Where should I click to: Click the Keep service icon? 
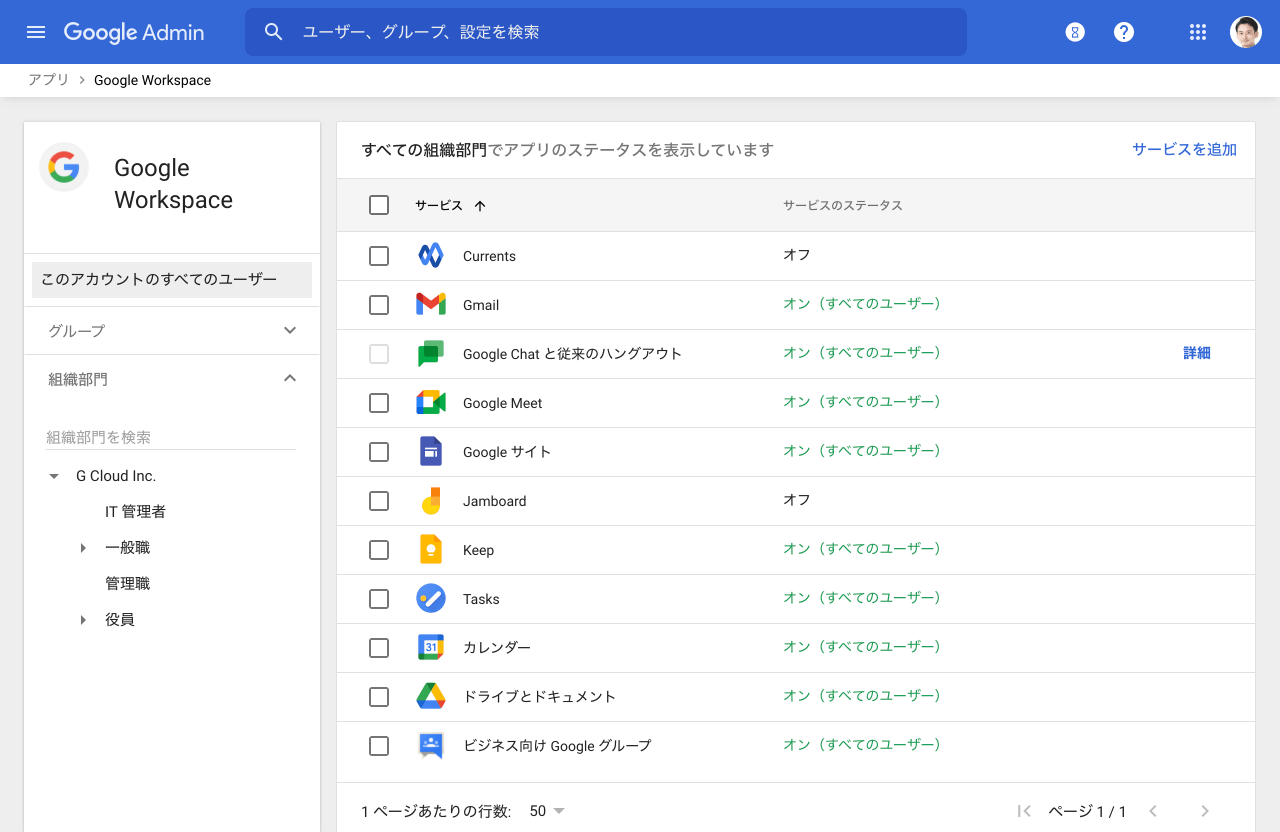click(x=431, y=550)
